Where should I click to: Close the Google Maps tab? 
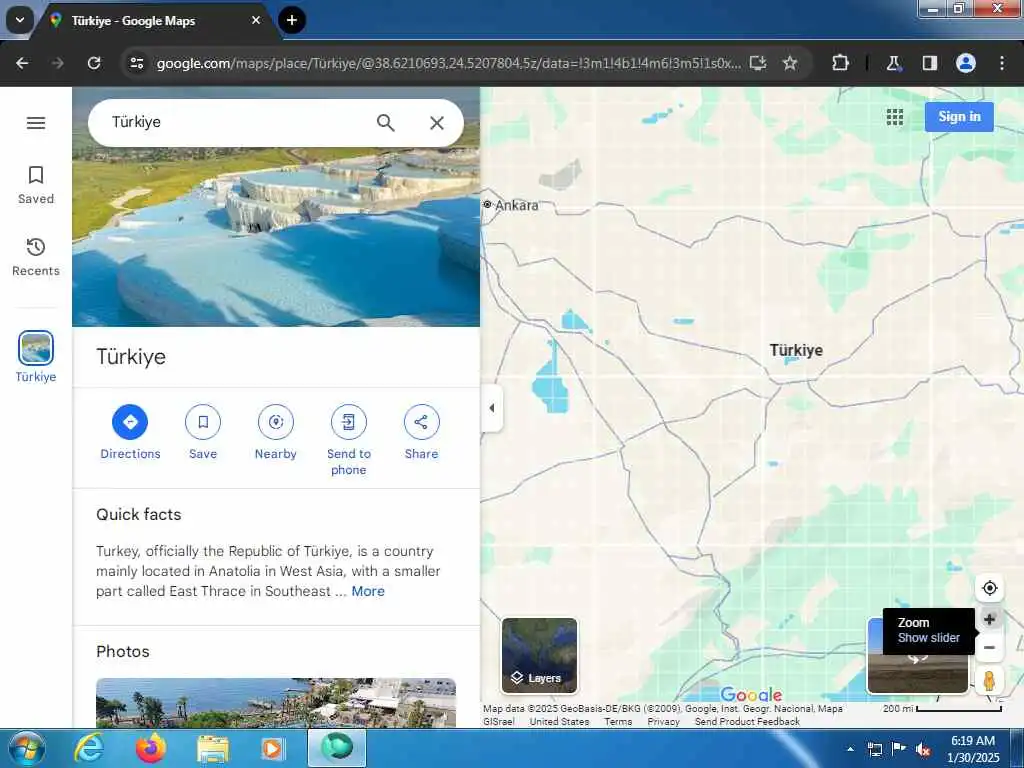click(x=256, y=20)
